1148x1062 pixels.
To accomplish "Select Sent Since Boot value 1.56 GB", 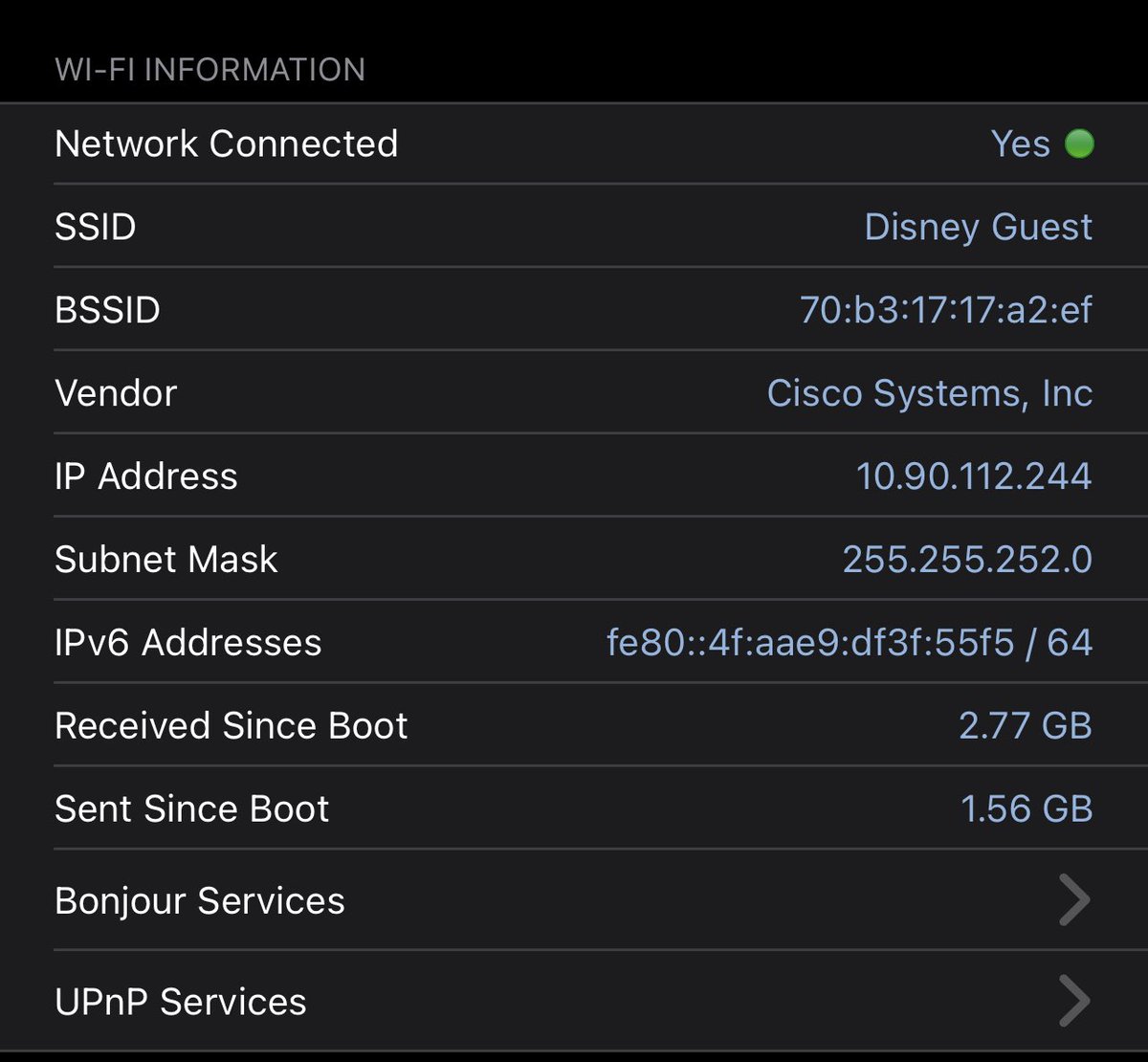I will click(x=1027, y=809).
